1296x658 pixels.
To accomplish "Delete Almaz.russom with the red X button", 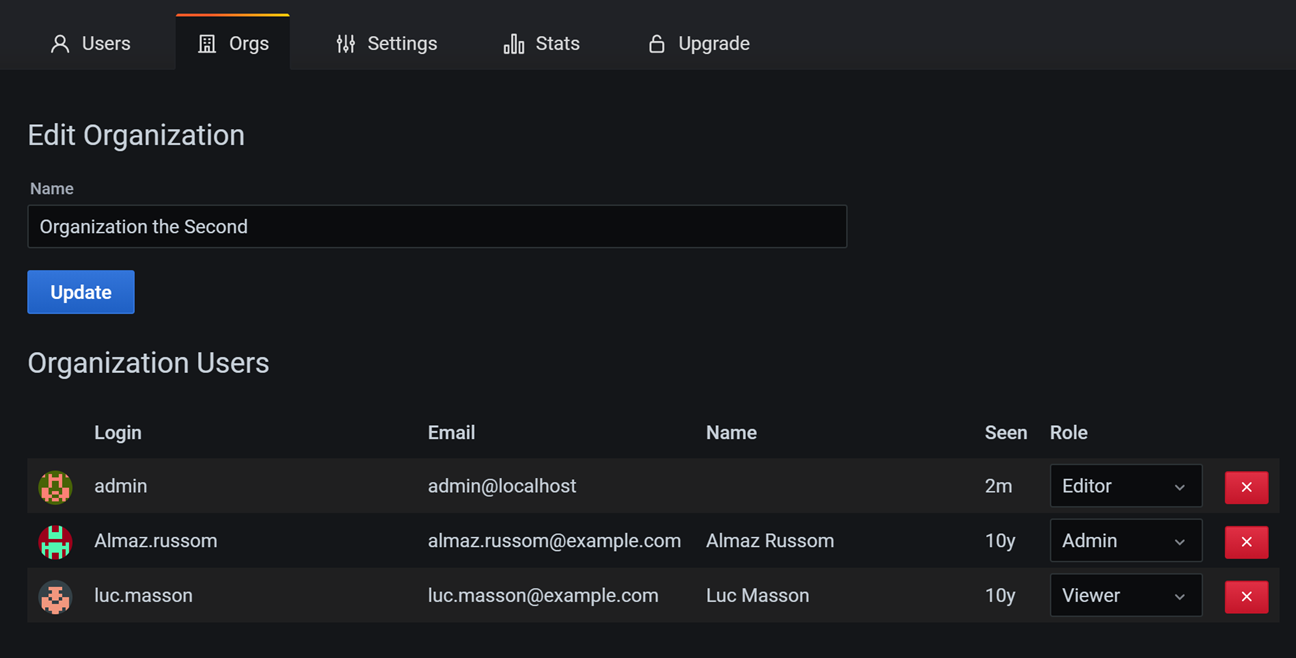I will (1246, 541).
